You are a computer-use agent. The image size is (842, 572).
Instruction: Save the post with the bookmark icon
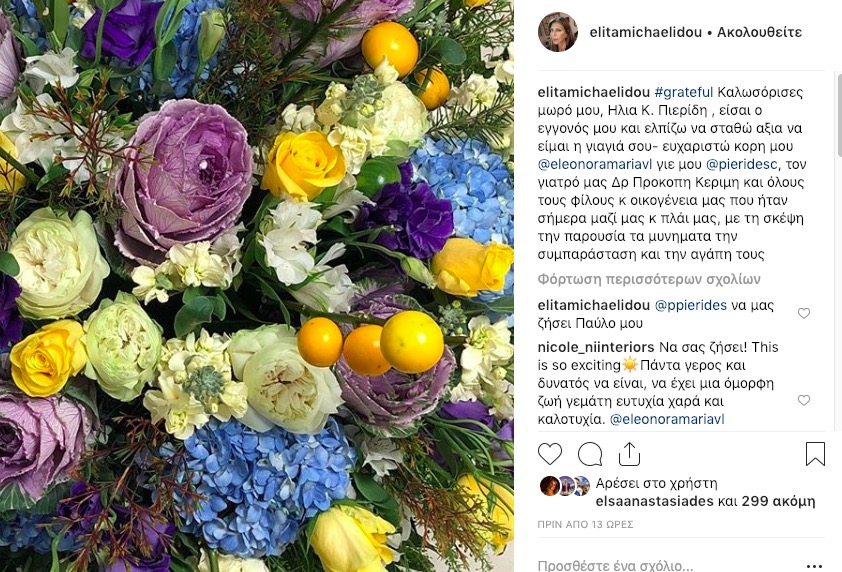tap(815, 453)
